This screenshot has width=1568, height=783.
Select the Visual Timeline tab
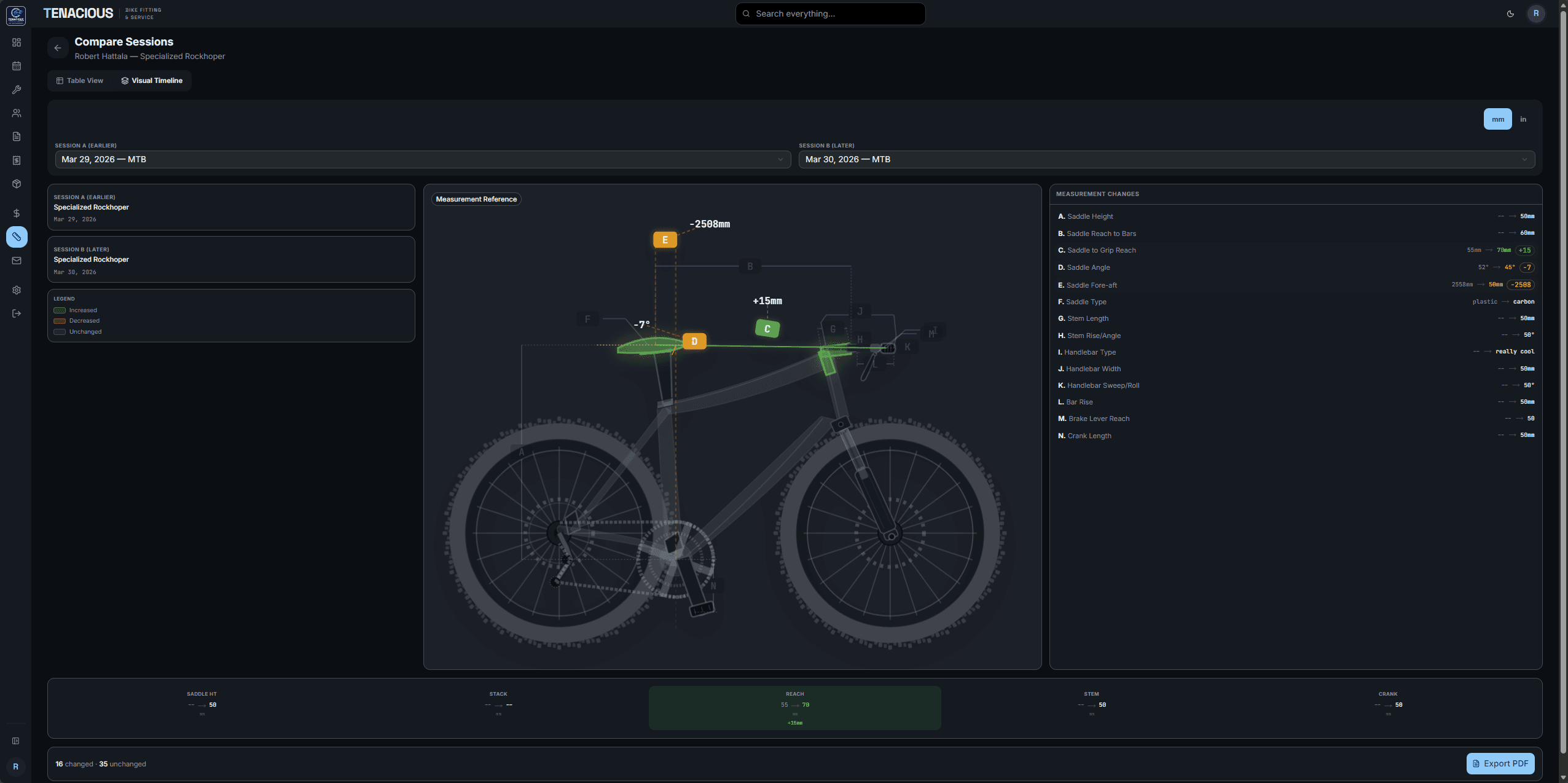152,80
